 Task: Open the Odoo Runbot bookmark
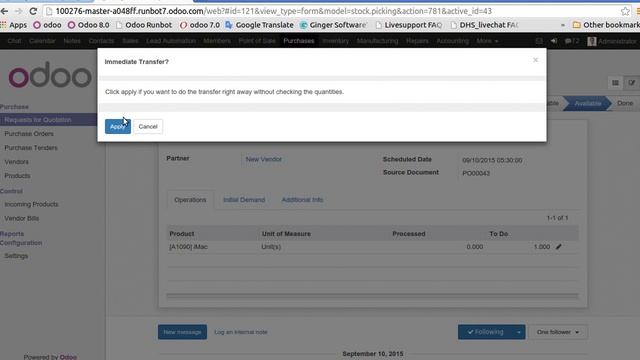(144, 25)
